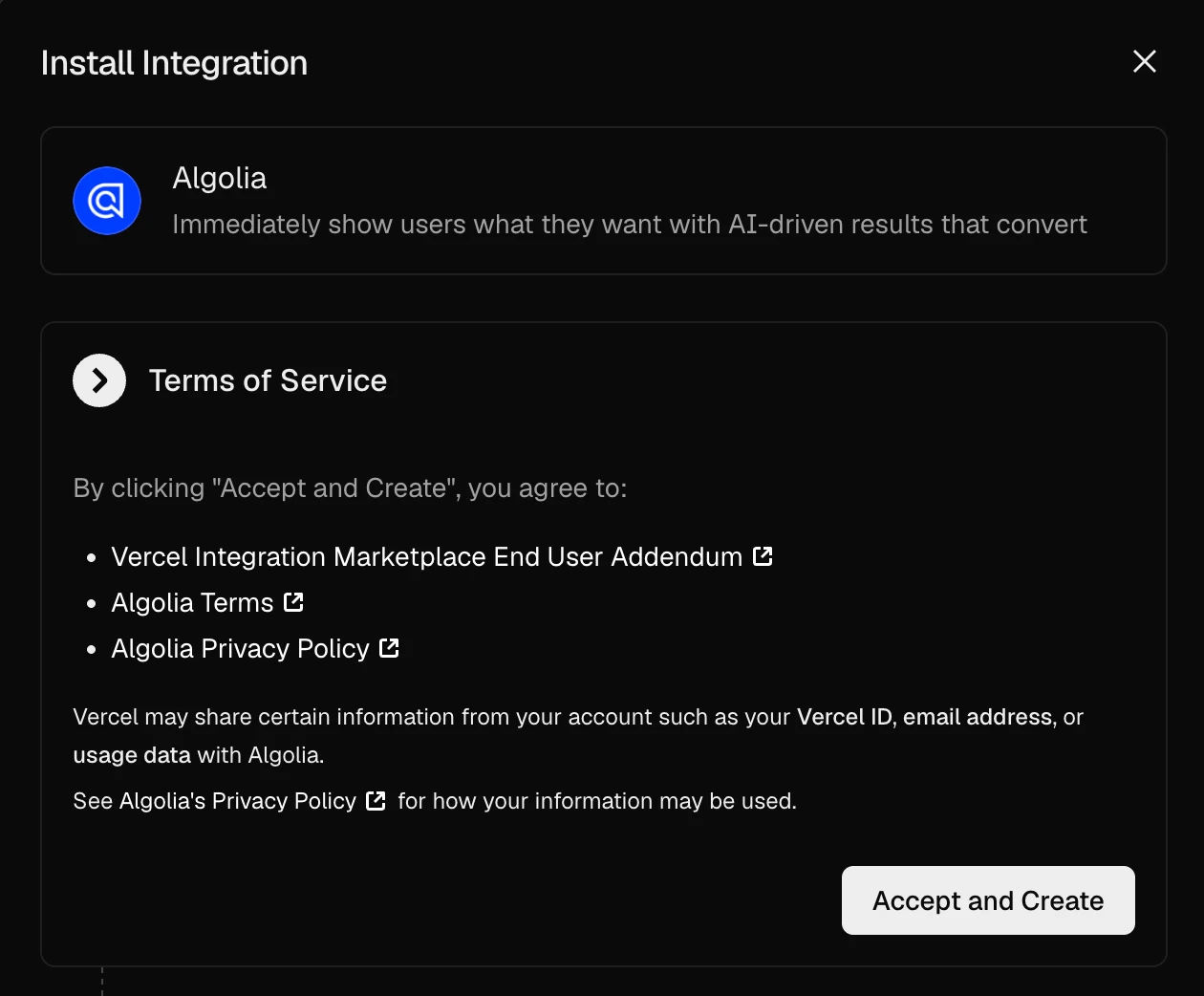Click the "By clicking Accept and Create" sentence
Viewport: 1204px width, 996px height.
pyautogui.click(x=350, y=488)
